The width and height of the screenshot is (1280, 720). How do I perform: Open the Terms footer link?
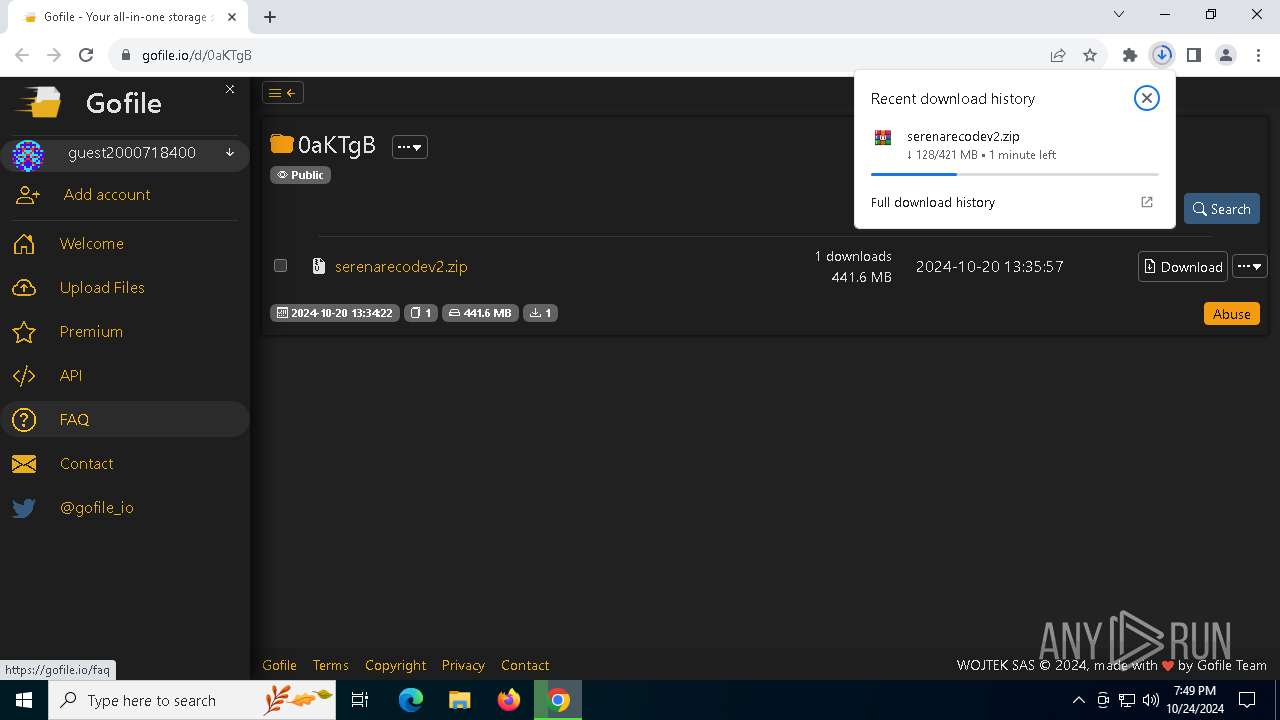pos(330,665)
